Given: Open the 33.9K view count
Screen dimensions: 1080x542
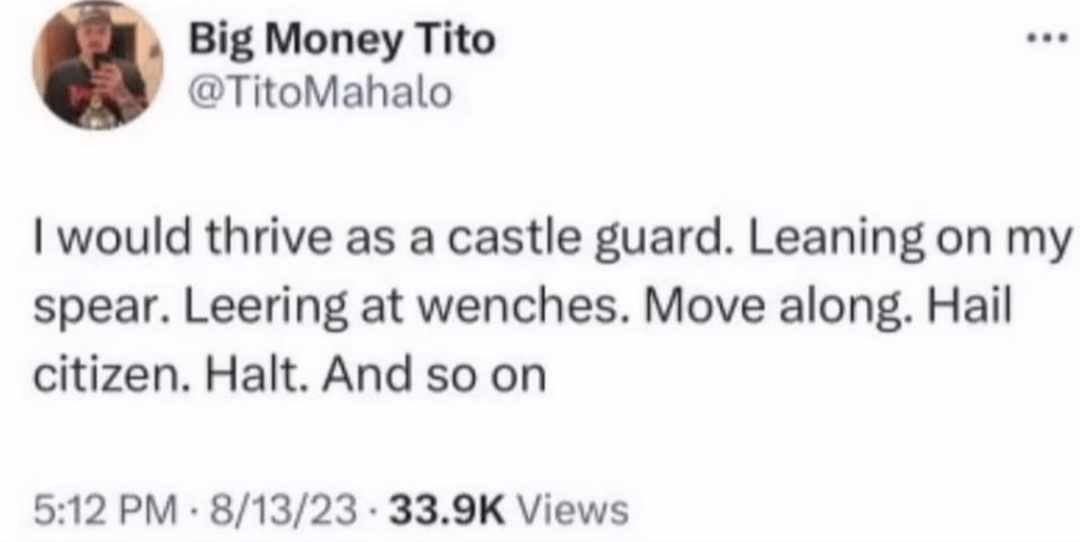Looking at the screenshot, I should 446,512.
